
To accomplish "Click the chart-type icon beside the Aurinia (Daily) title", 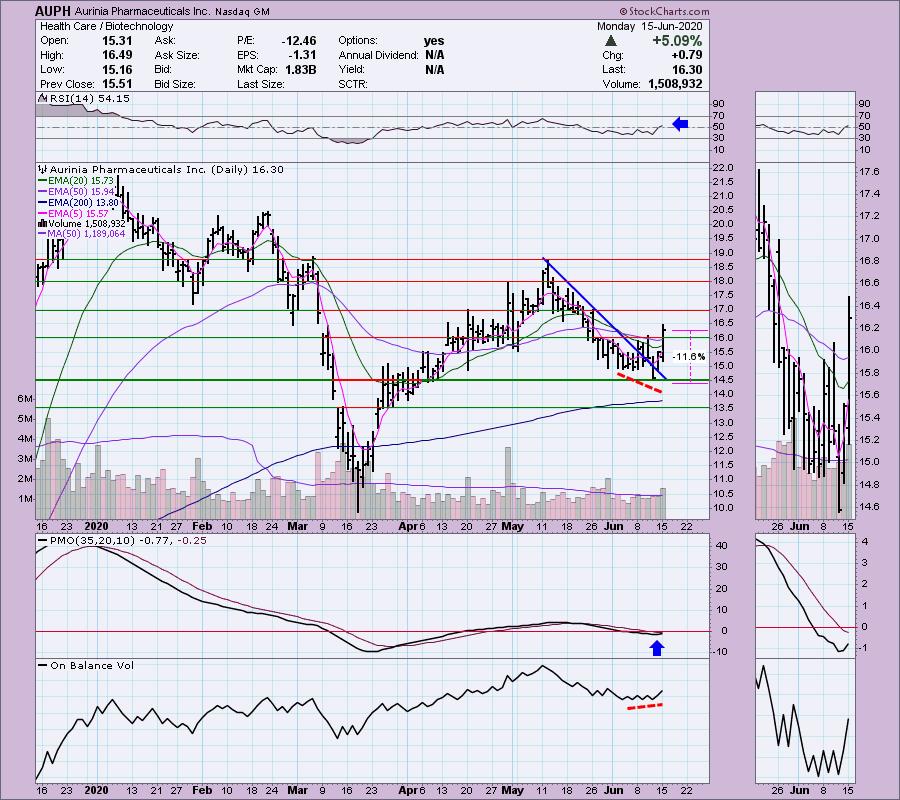I will tap(42, 169).
